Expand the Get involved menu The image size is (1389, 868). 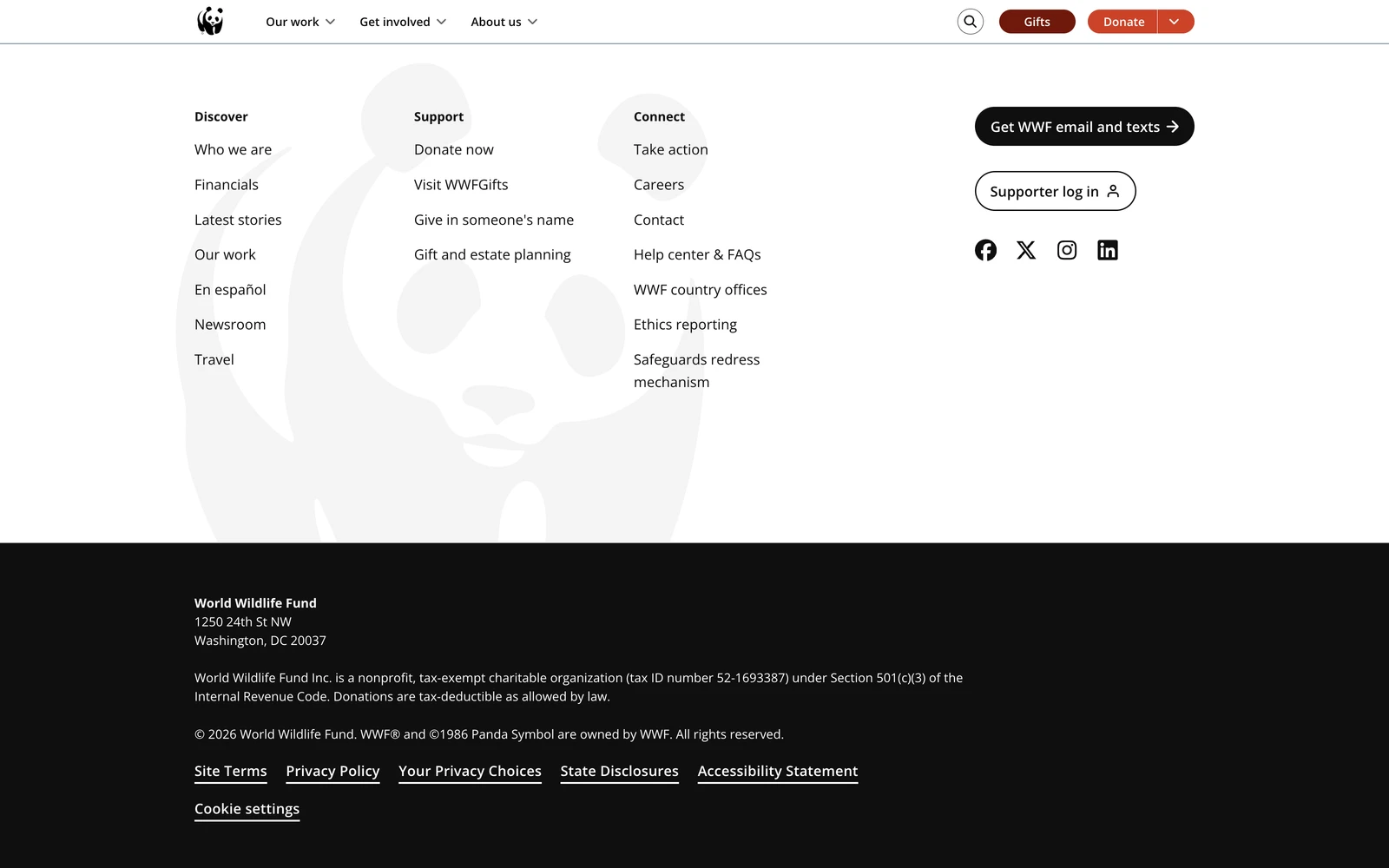(x=403, y=22)
